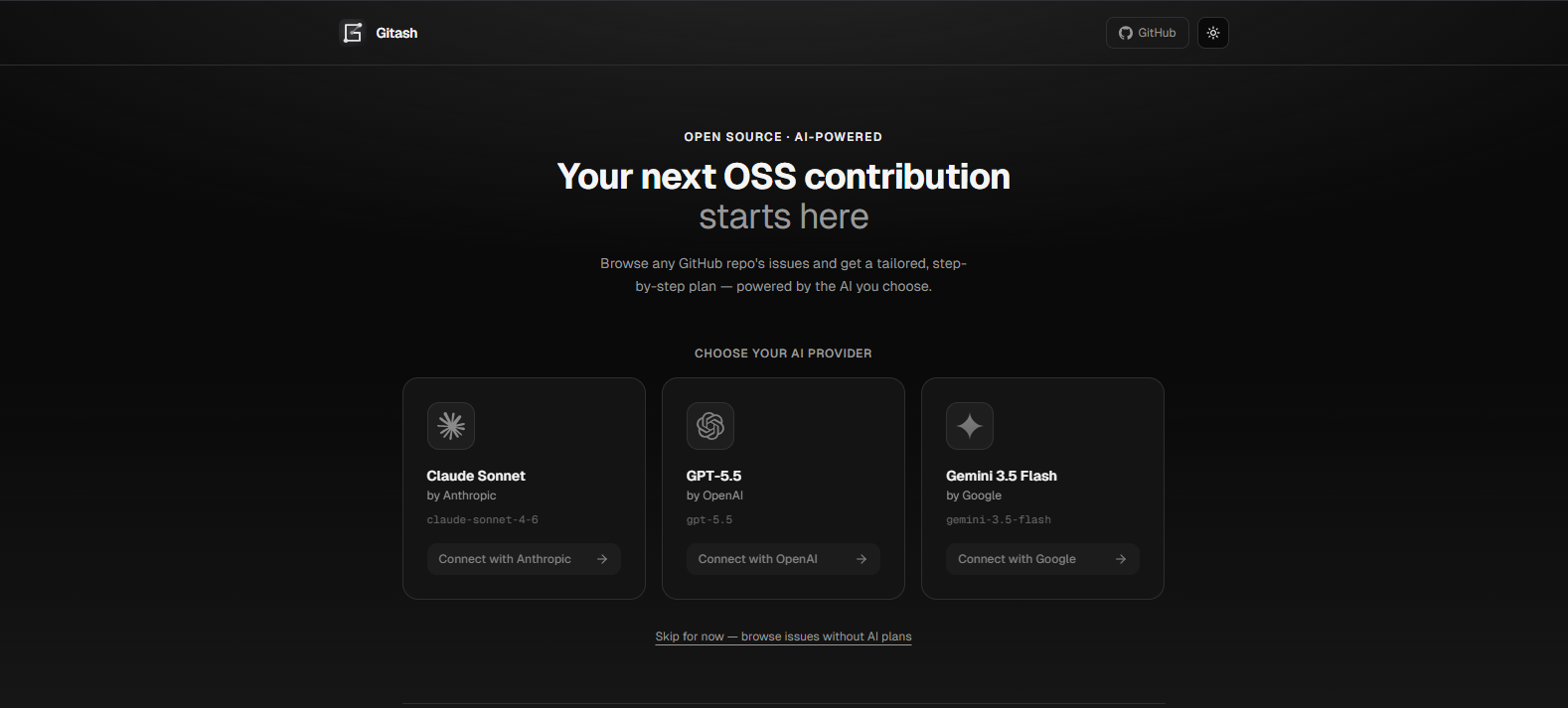This screenshot has height=708, width=1568.
Task: Click the gemini-3.5-flash model id text
Action: 999,519
